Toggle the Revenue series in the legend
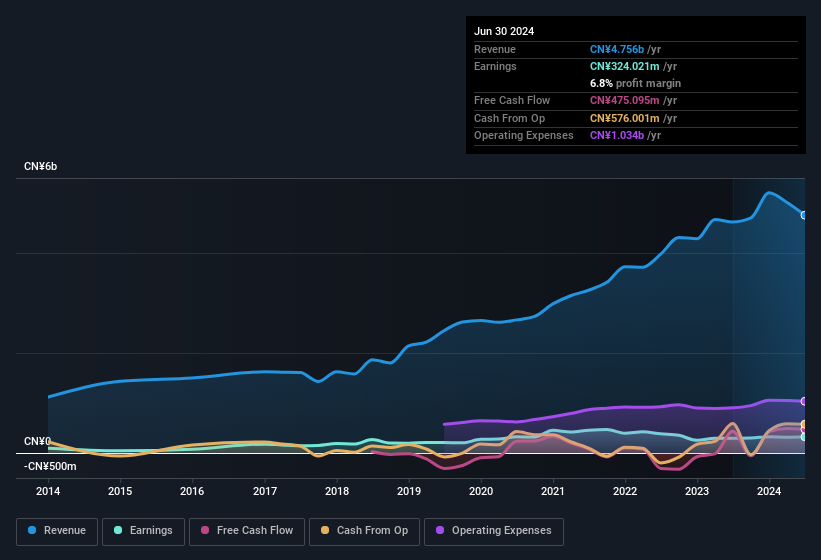This screenshot has width=821, height=560. click(57, 531)
